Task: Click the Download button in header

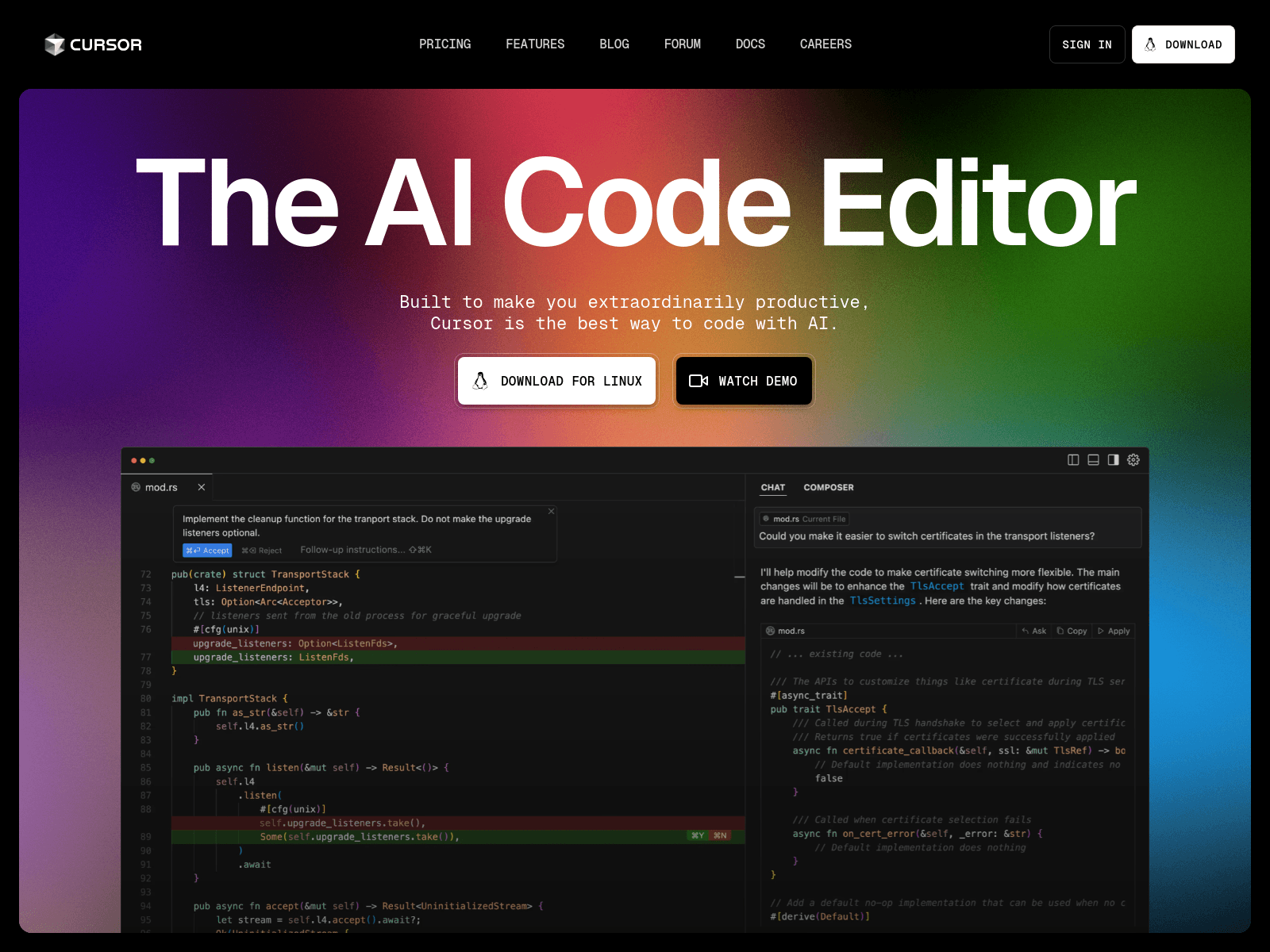Action: (1183, 44)
